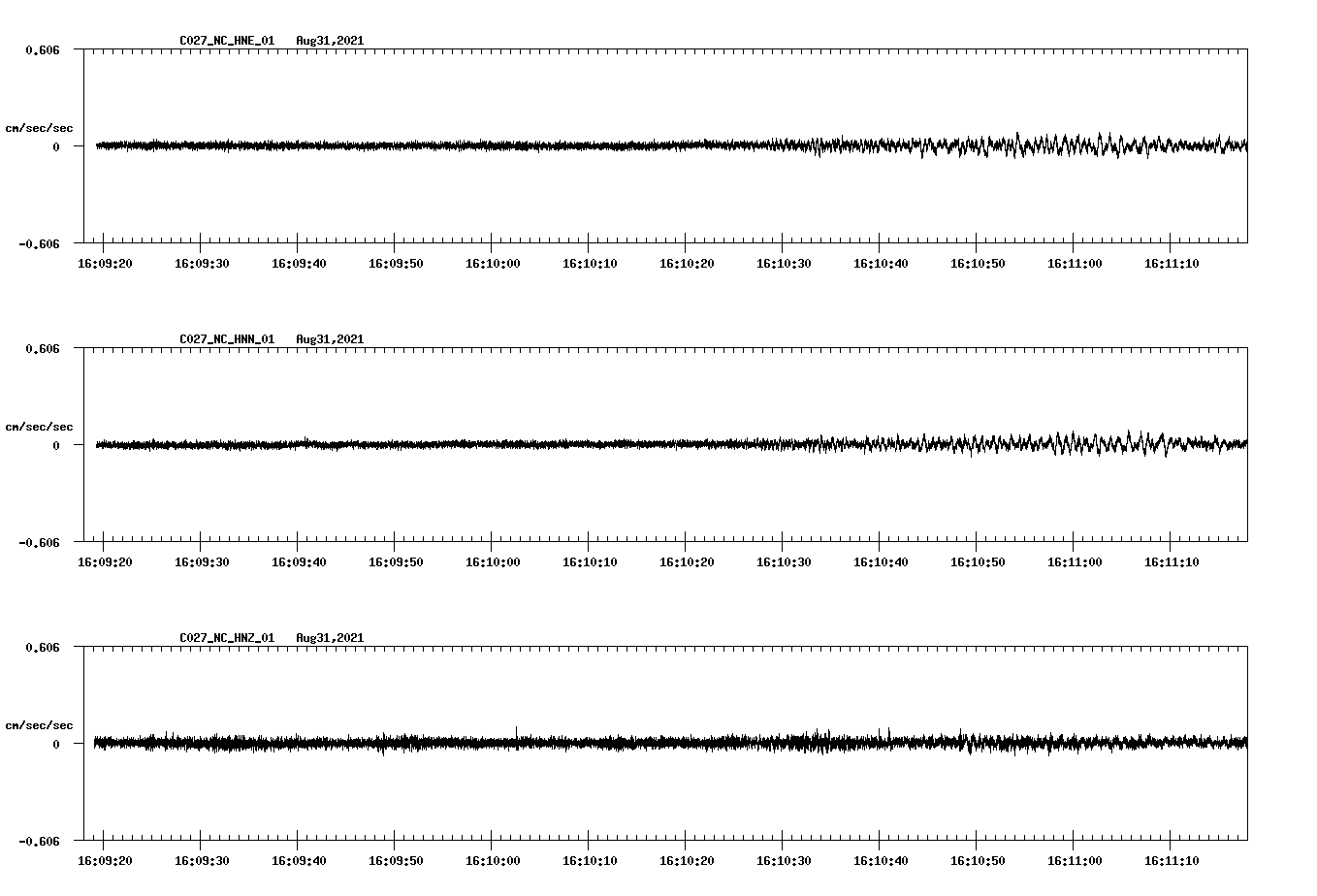Click the zero baseline label on the HNZ axis

click(55, 744)
